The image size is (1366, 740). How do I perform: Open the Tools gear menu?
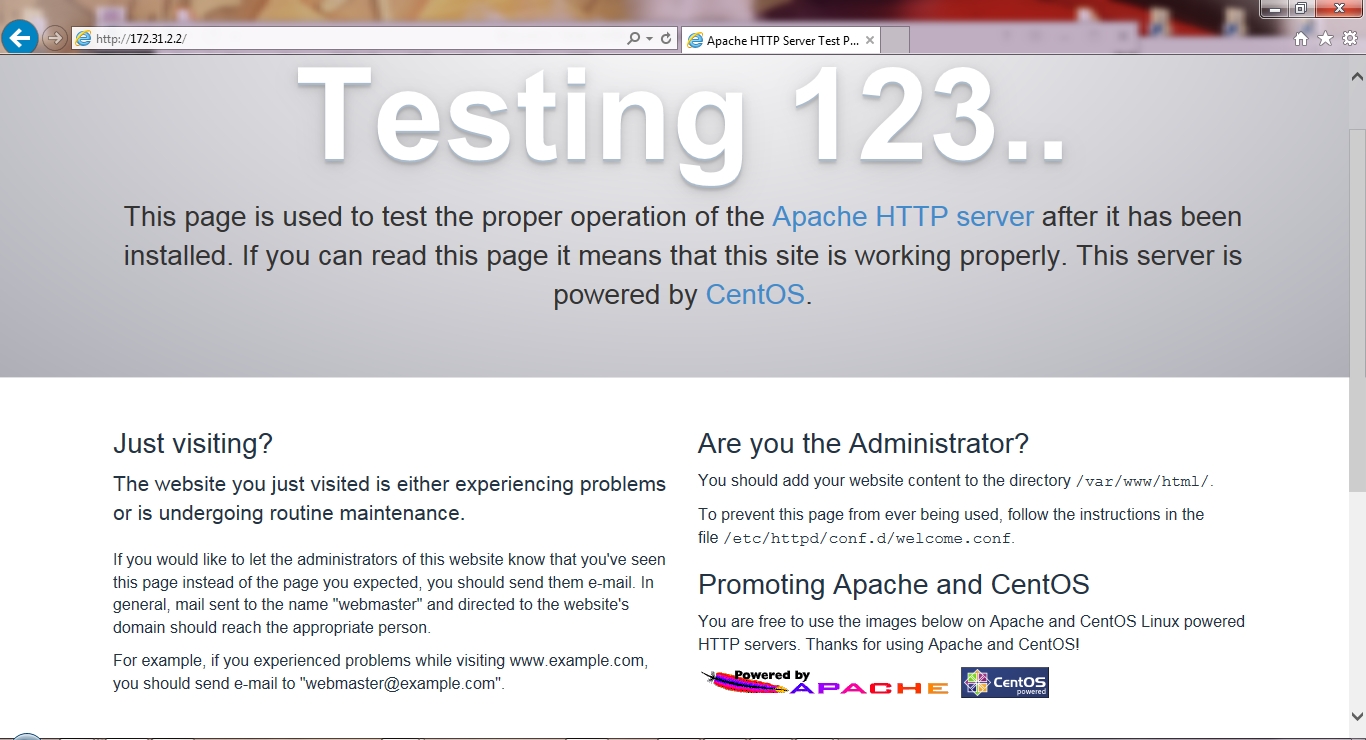[1350, 39]
